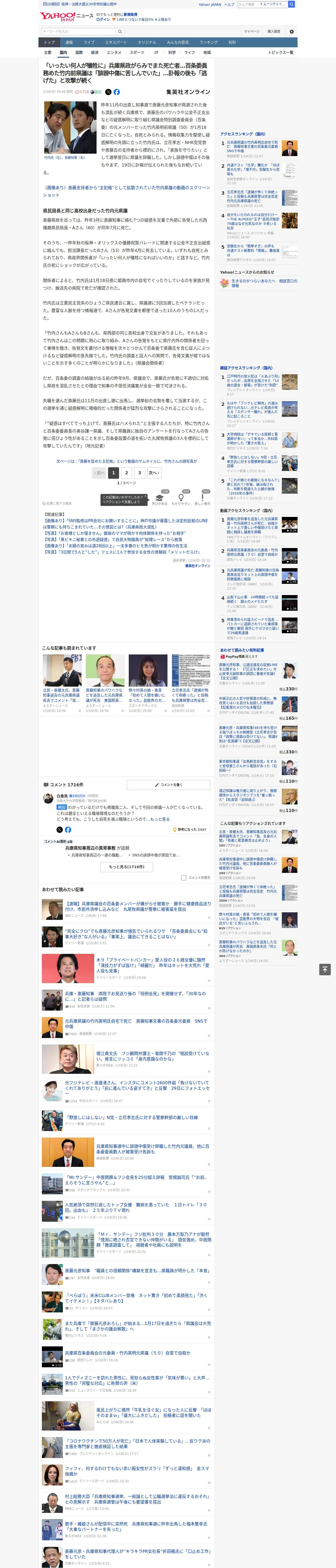
Task: Open the 有料 navigation menu item
Action: (x=232, y=43)
